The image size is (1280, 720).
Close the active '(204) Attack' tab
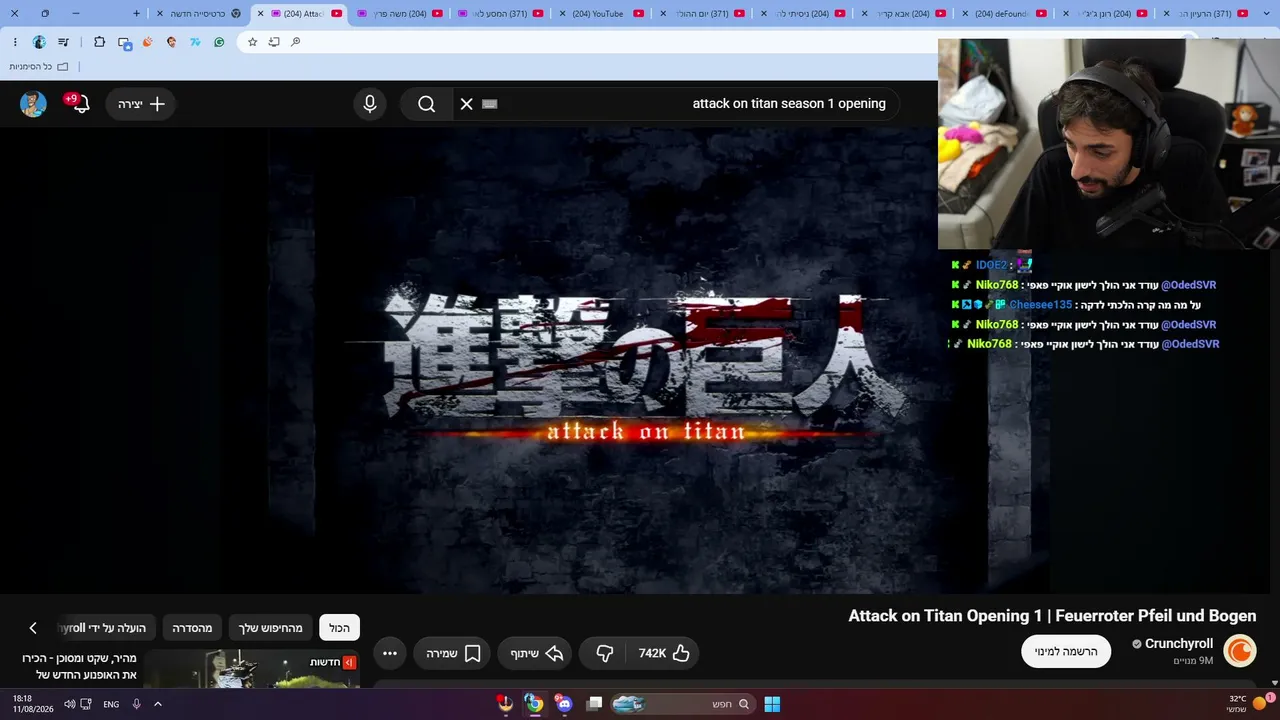click(x=260, y=13)
